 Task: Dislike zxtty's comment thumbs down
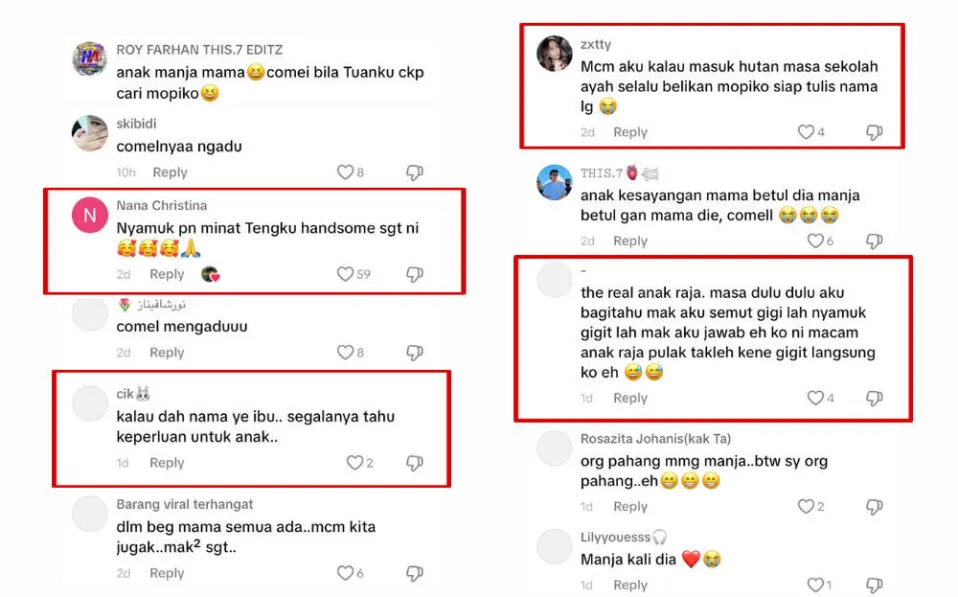(874, 133)
